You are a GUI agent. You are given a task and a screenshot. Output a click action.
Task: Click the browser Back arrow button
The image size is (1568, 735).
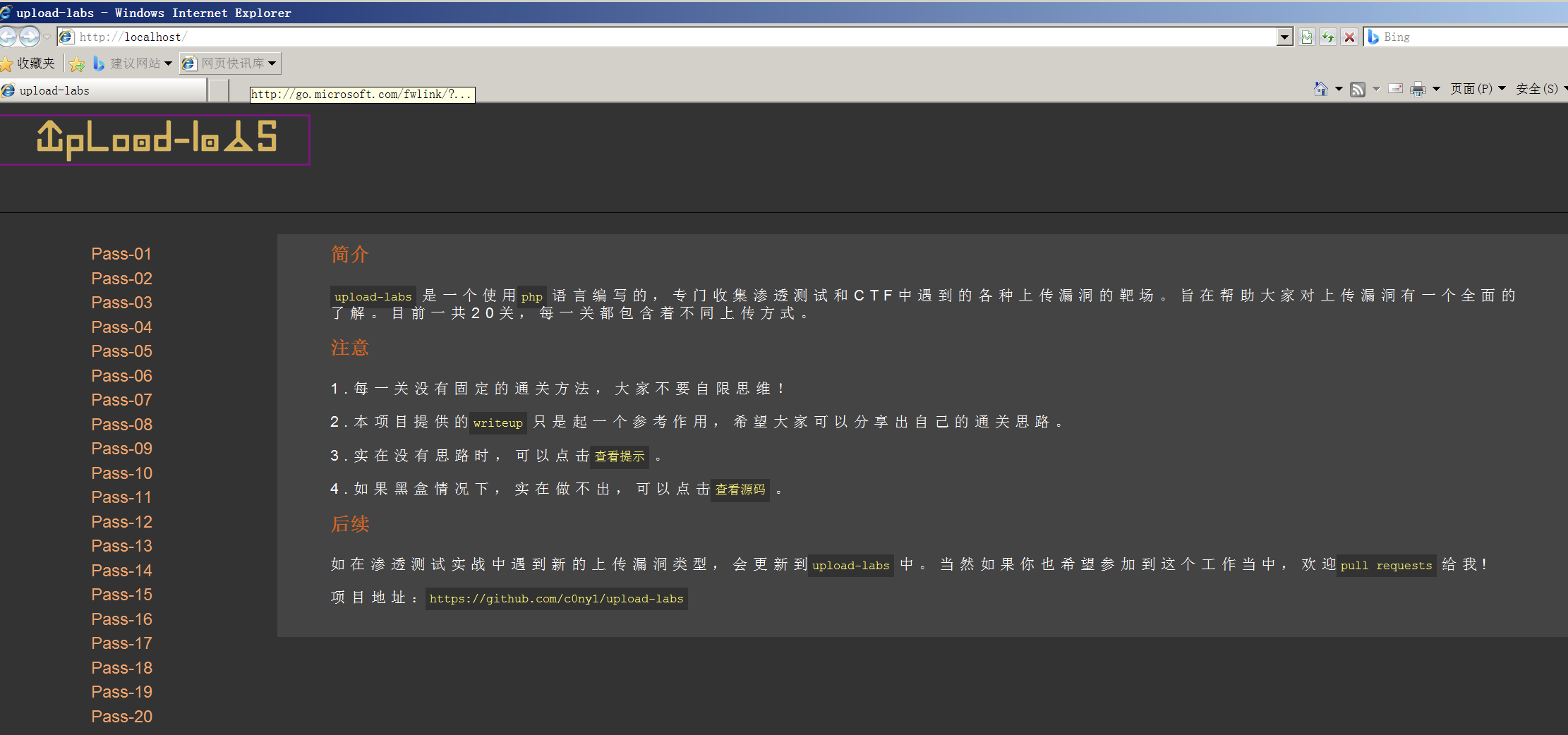coord(8,37)
